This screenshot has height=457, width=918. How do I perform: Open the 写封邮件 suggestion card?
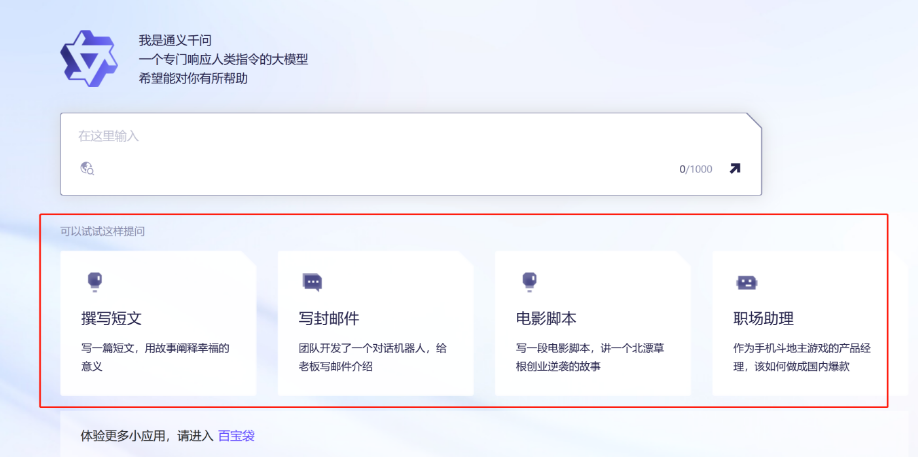tap(375, 324)
